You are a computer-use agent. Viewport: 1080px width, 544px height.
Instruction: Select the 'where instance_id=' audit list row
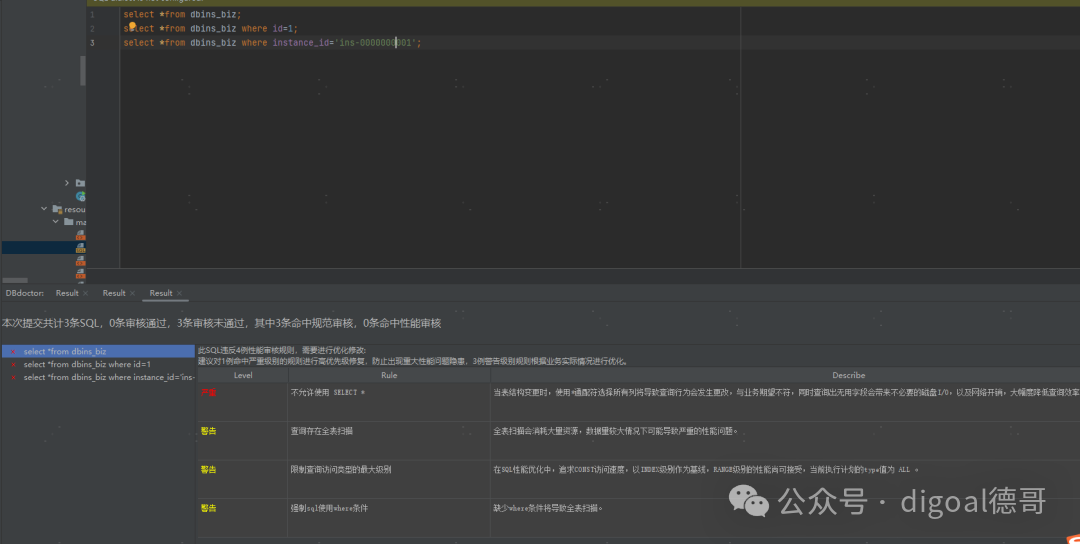(x=98, y=377)
